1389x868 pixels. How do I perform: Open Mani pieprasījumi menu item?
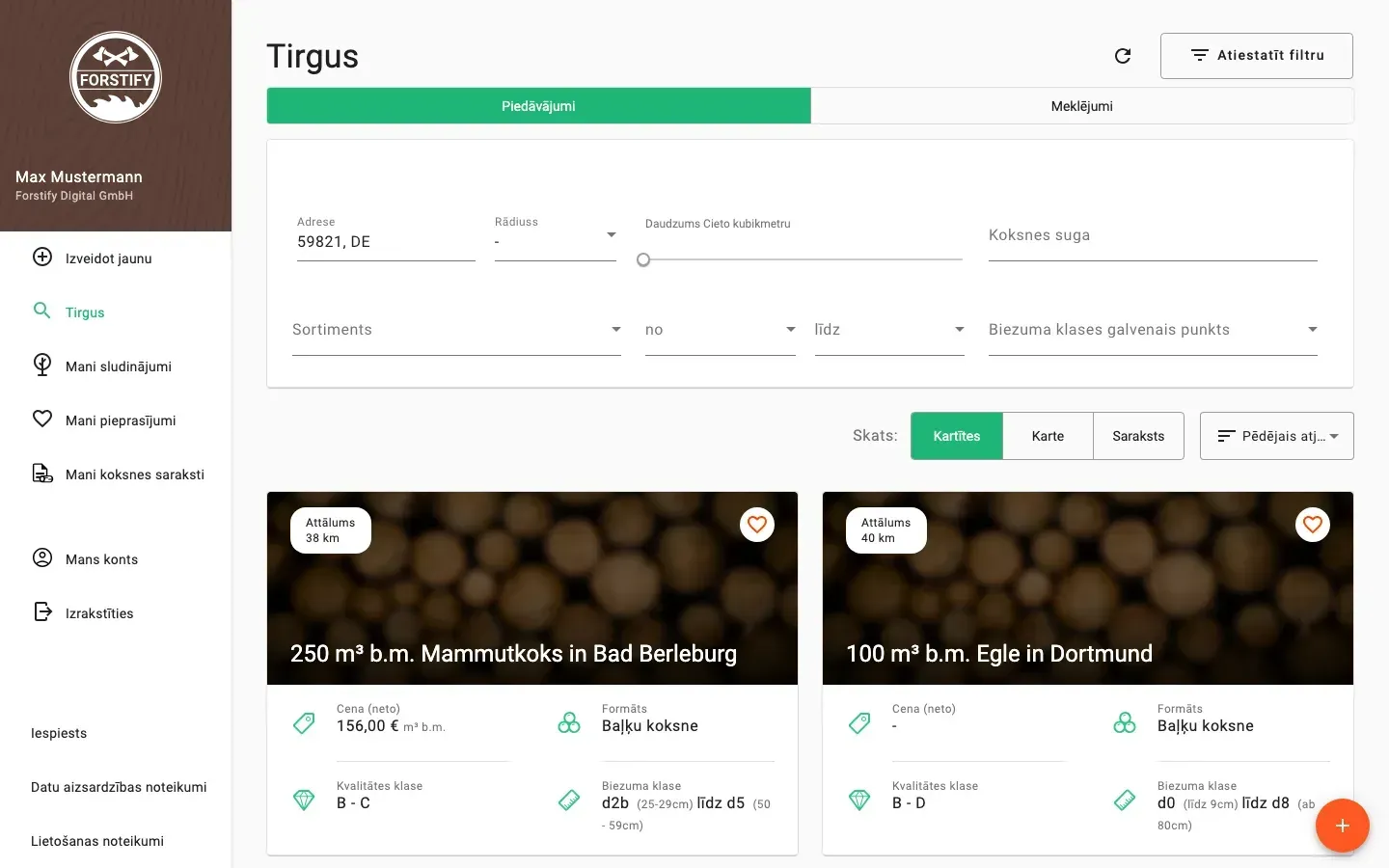(116, 420)
